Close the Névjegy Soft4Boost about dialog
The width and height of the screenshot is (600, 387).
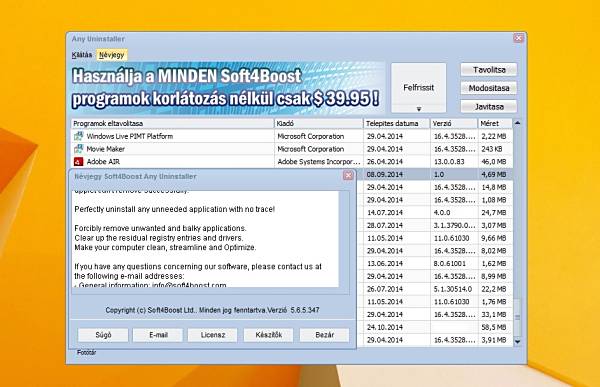(348, 175)
